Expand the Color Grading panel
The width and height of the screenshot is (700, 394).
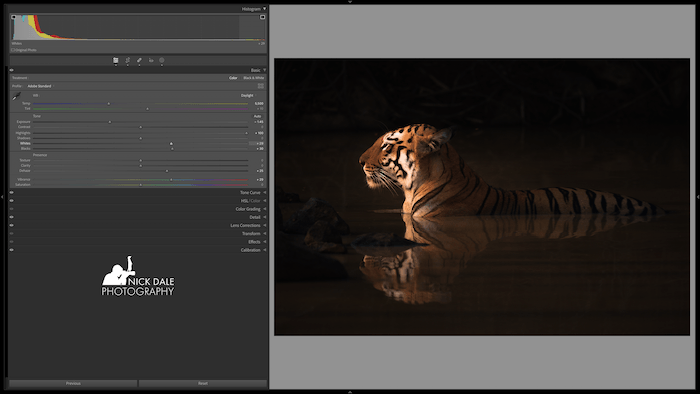tap(264, 209)
